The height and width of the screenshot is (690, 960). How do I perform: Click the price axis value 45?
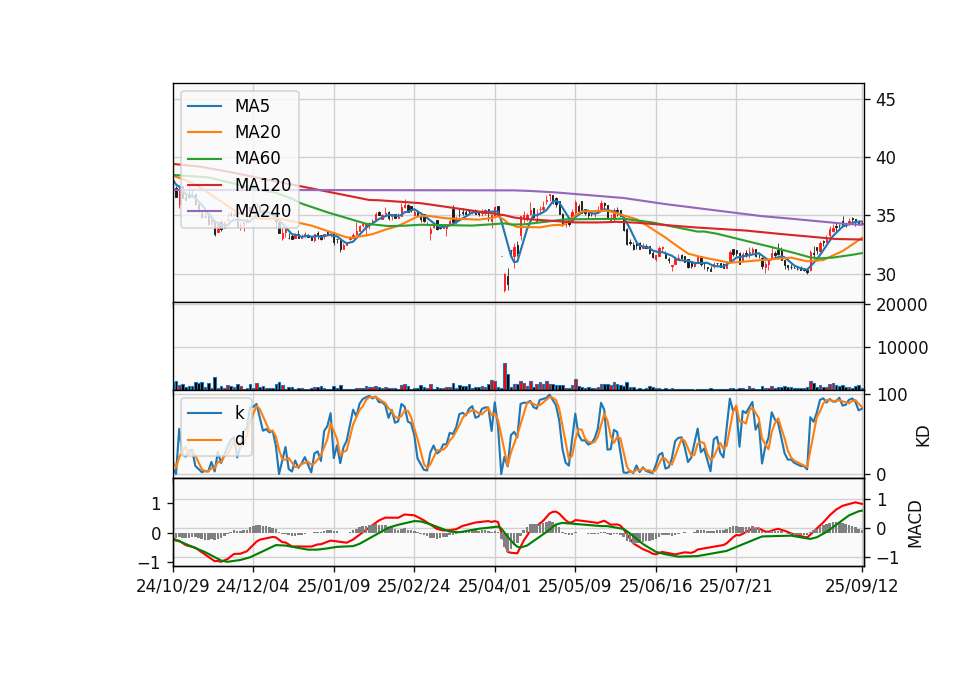pos(885,100)
